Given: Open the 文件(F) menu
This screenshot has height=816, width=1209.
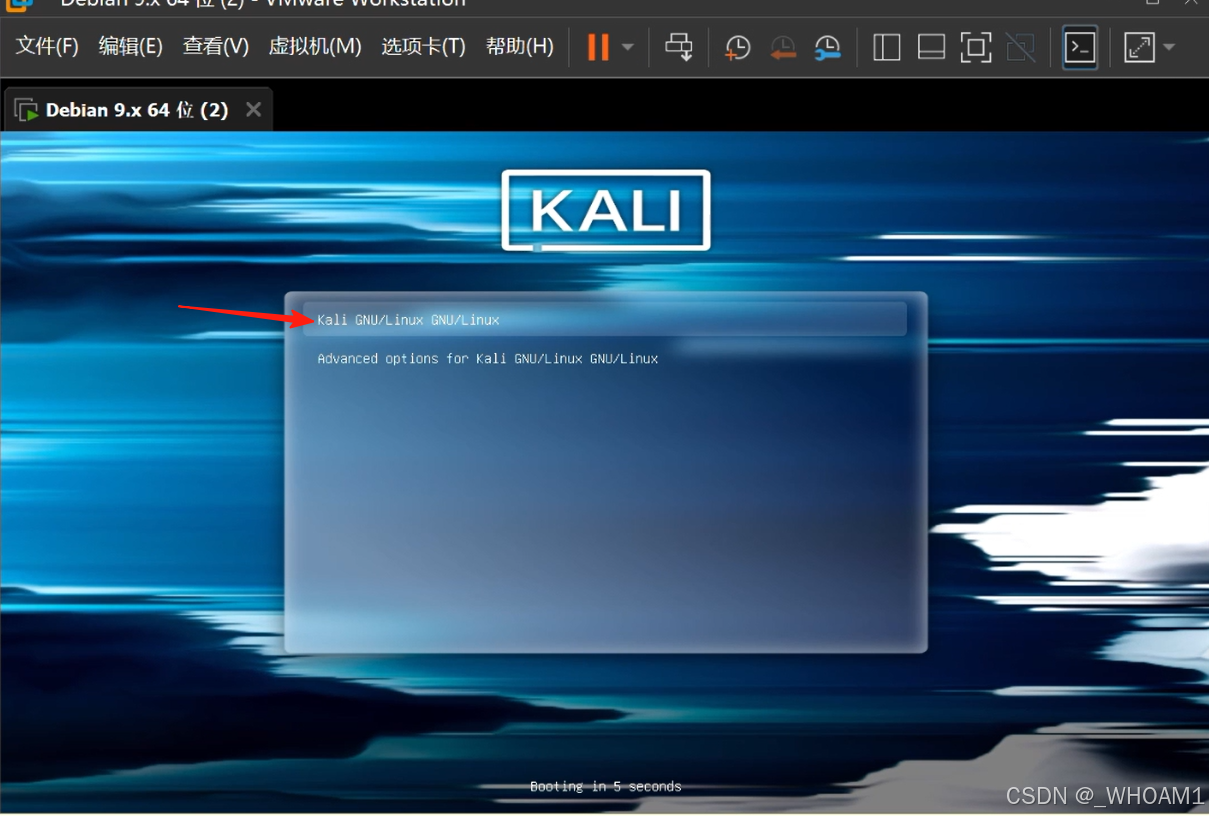Looking at the screenshot, I should [47, 46].
